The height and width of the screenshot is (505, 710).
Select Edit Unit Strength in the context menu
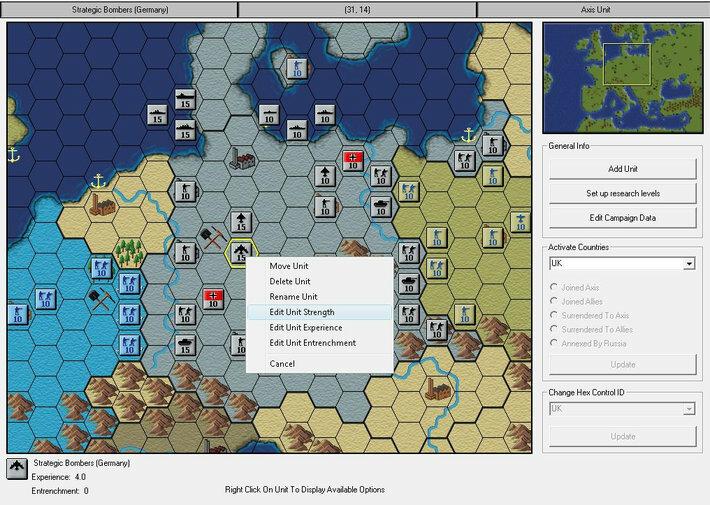tap(319, 312)
